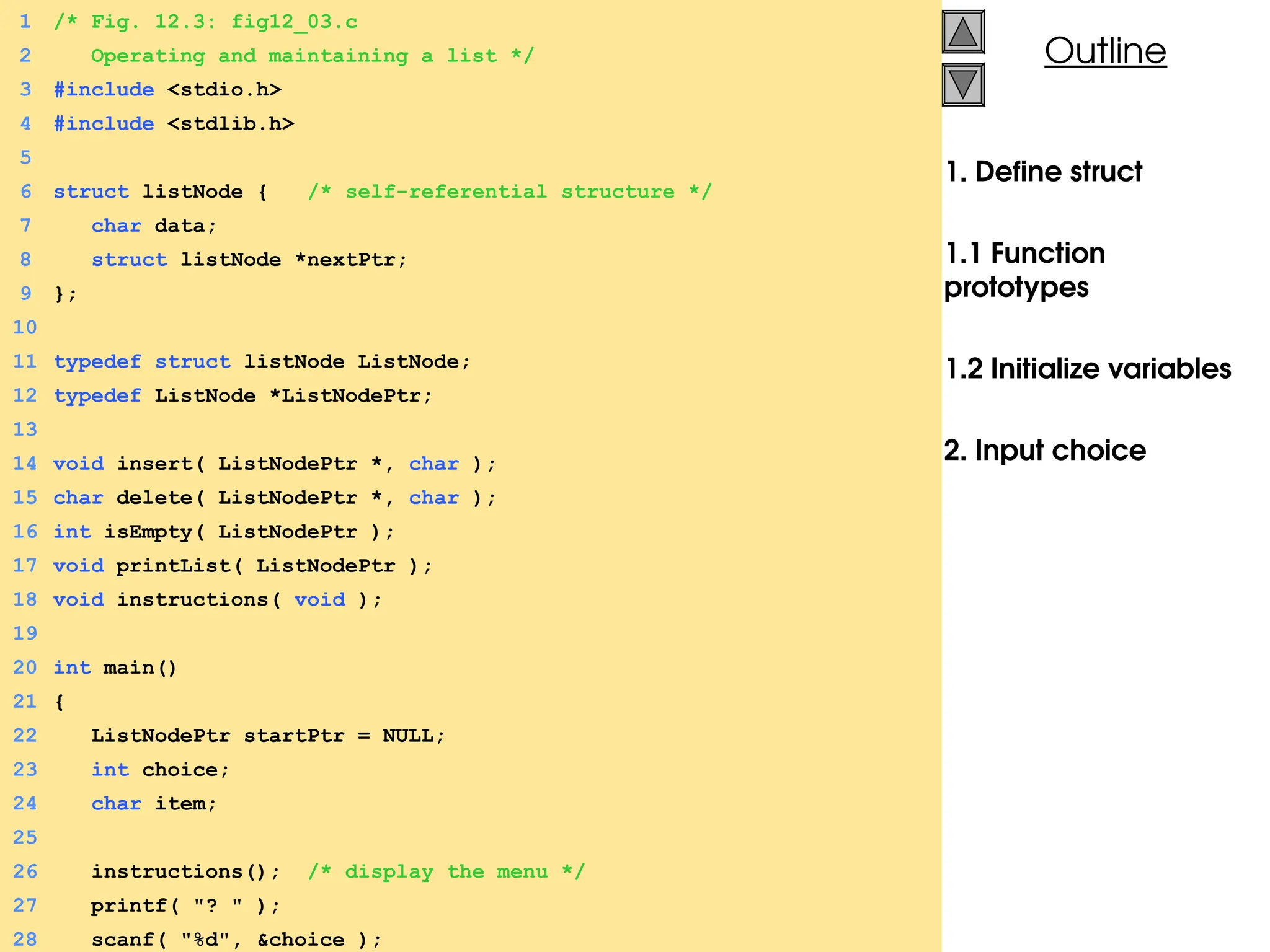Click the down arrow navigation button
Image resolution: width=1270 pixels, height=952 pixels.
[x=963, y=84]
